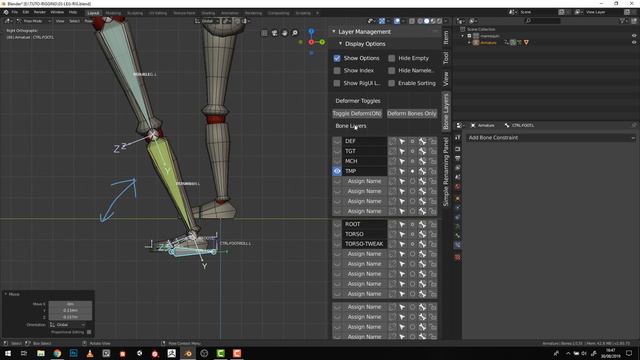Open the Bone properties tab icon
This screenshot has width=640, height=360.
458,236
